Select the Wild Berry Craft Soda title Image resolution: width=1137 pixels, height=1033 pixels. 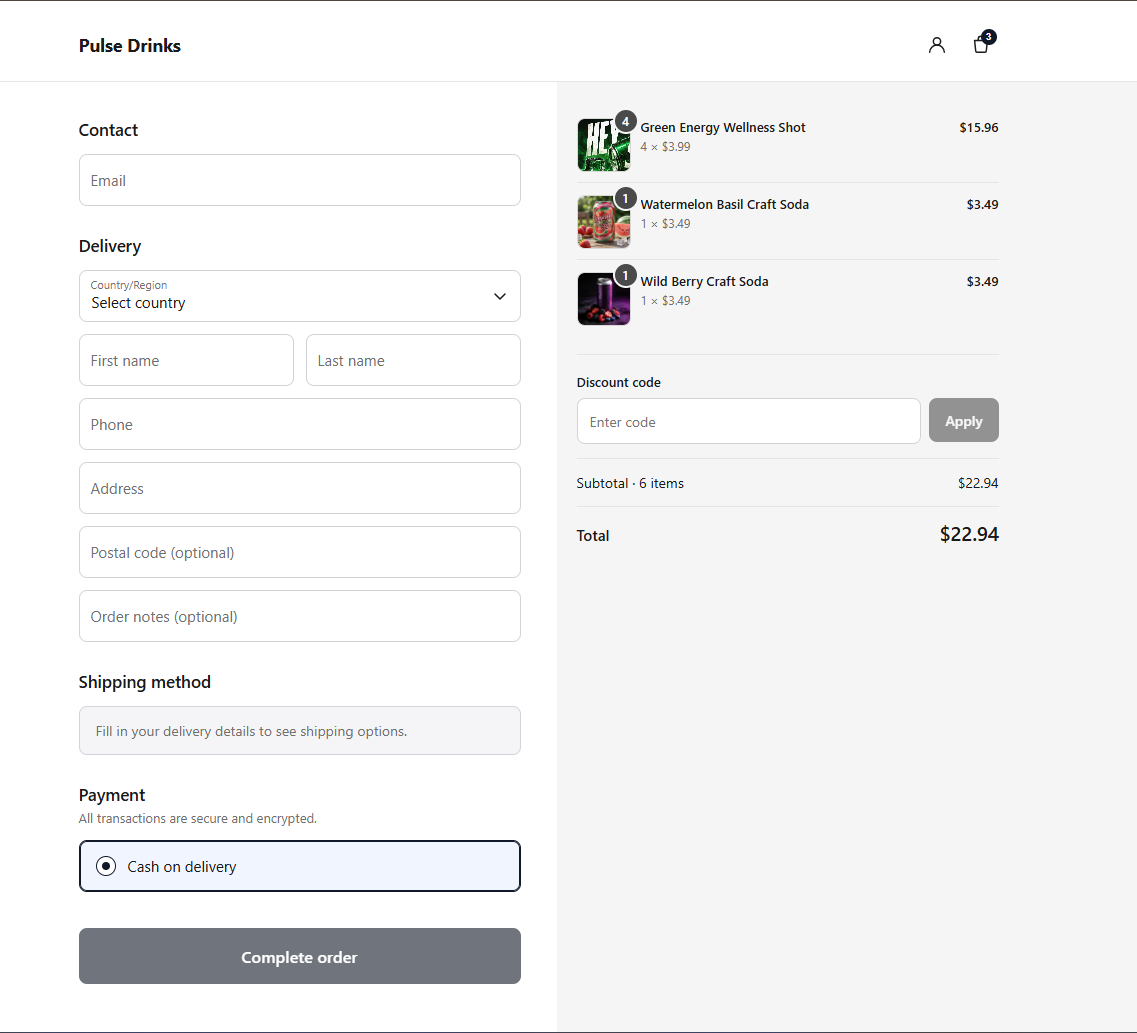click(704, 281)
